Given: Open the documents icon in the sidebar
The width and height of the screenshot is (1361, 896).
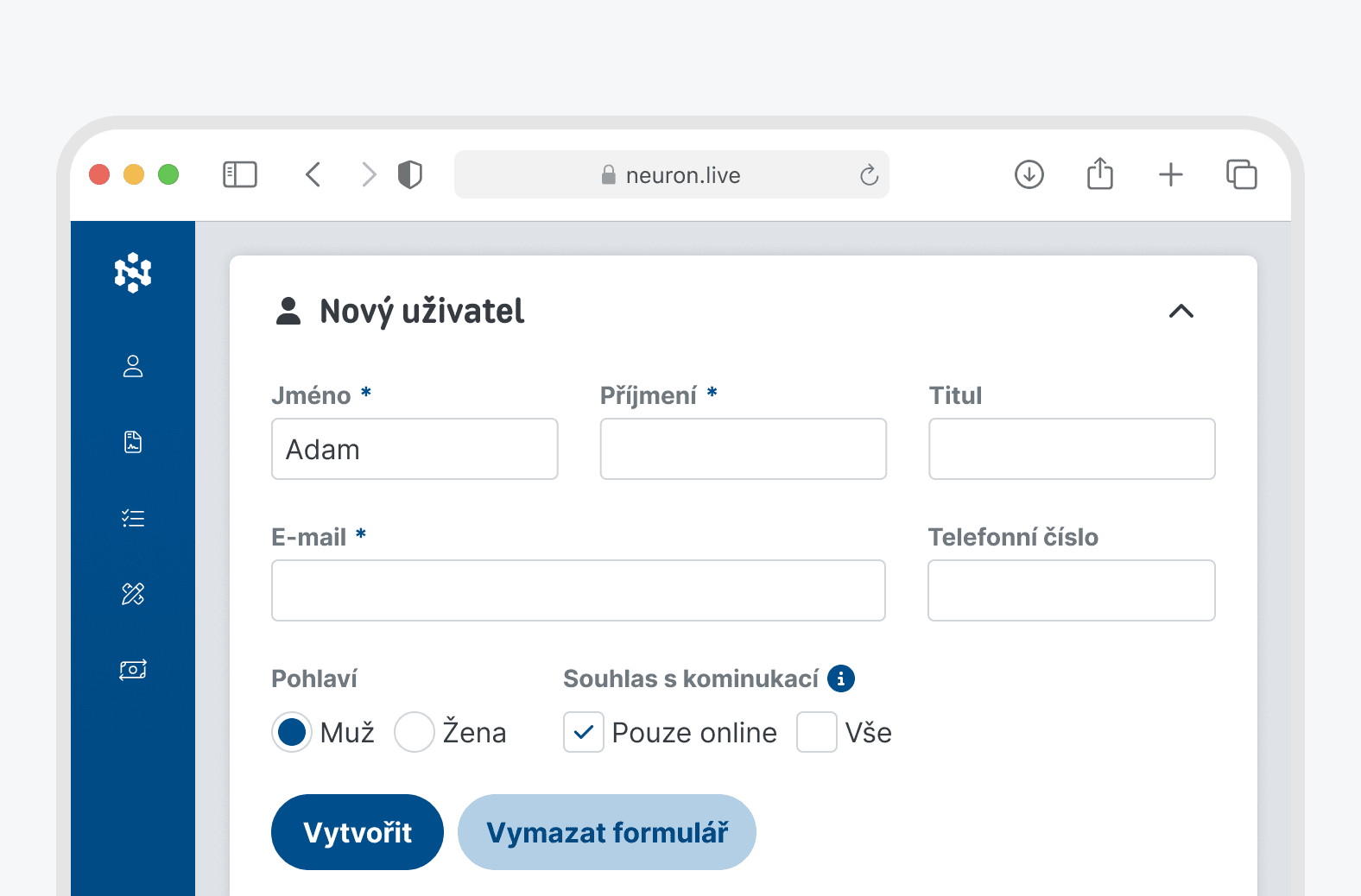Looking at the screenshot, I should 133,442.
